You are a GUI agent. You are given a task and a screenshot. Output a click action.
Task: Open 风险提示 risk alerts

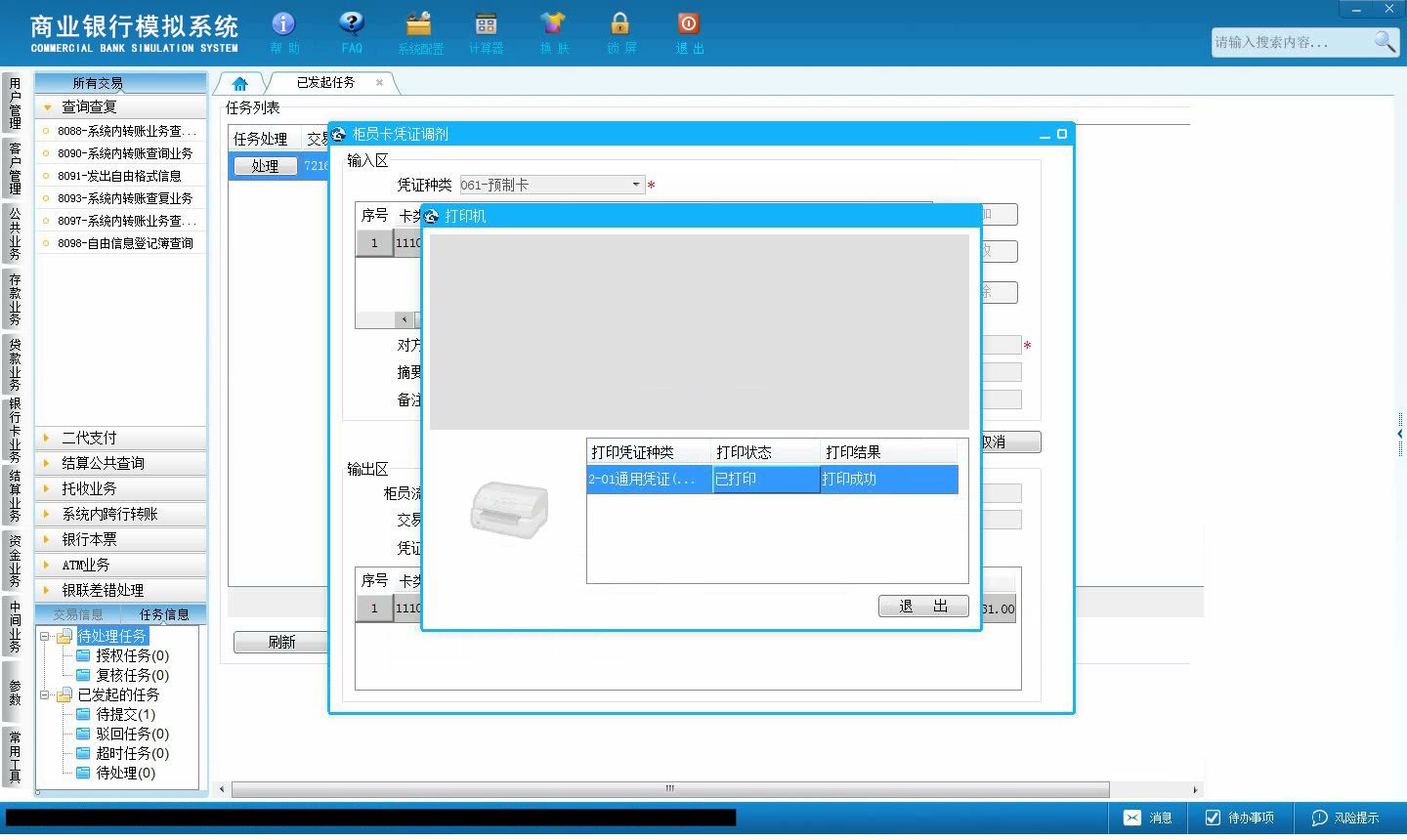[x=1345, y=818]
